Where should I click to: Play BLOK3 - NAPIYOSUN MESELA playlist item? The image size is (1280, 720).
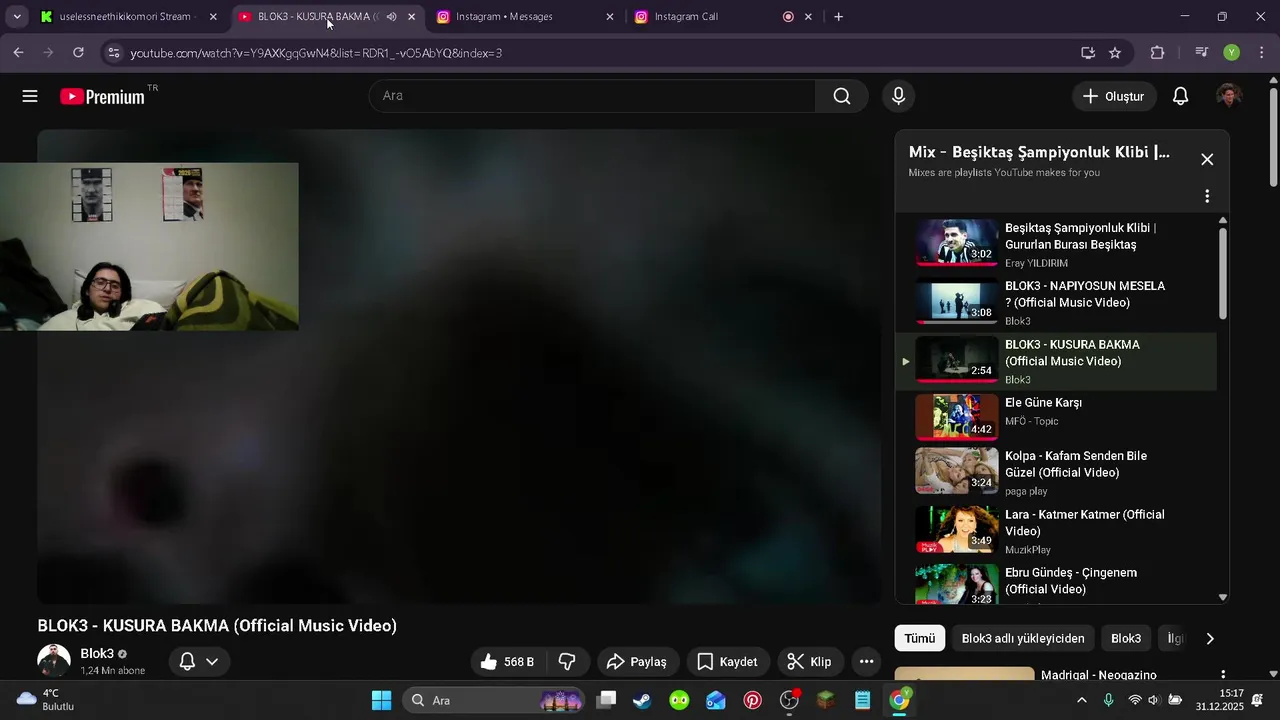(x=1056, y=302)
